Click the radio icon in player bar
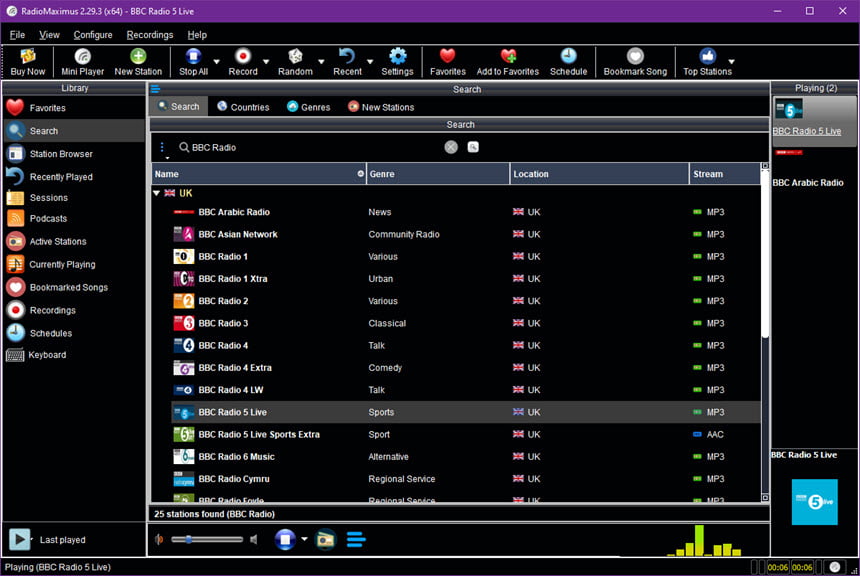 tap(325, 540)
